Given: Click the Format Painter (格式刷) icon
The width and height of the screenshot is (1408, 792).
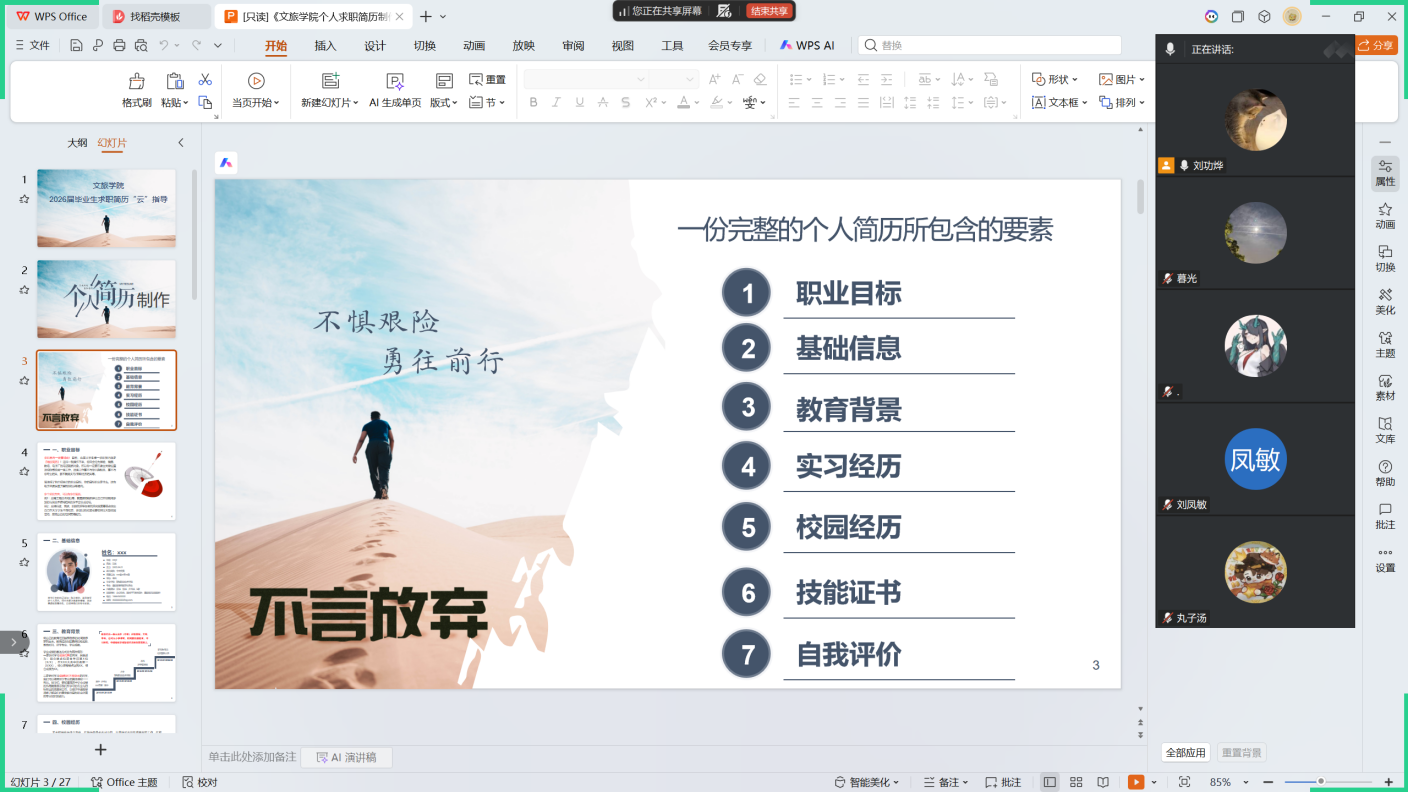Looking at the screenshot, I should point(137,82).
